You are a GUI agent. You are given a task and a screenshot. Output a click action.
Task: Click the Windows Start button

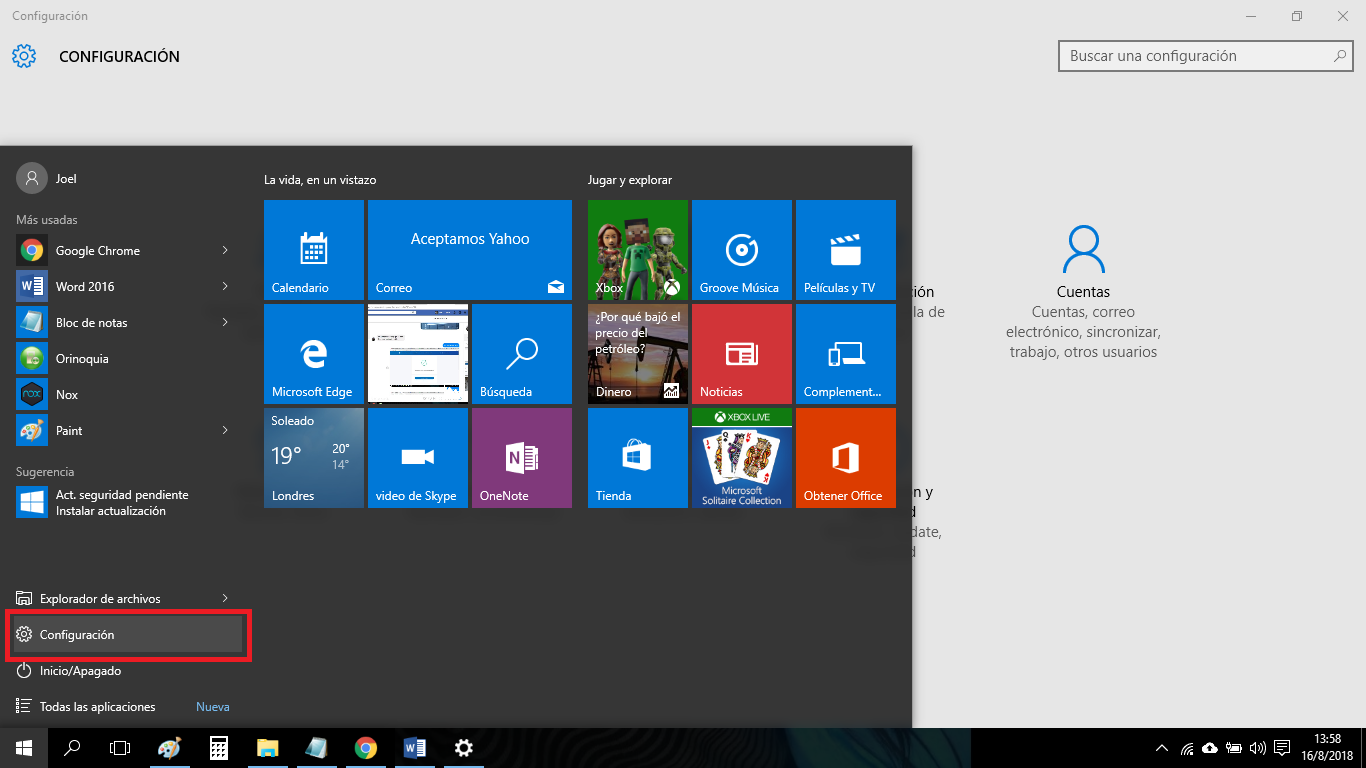(24, 748)
